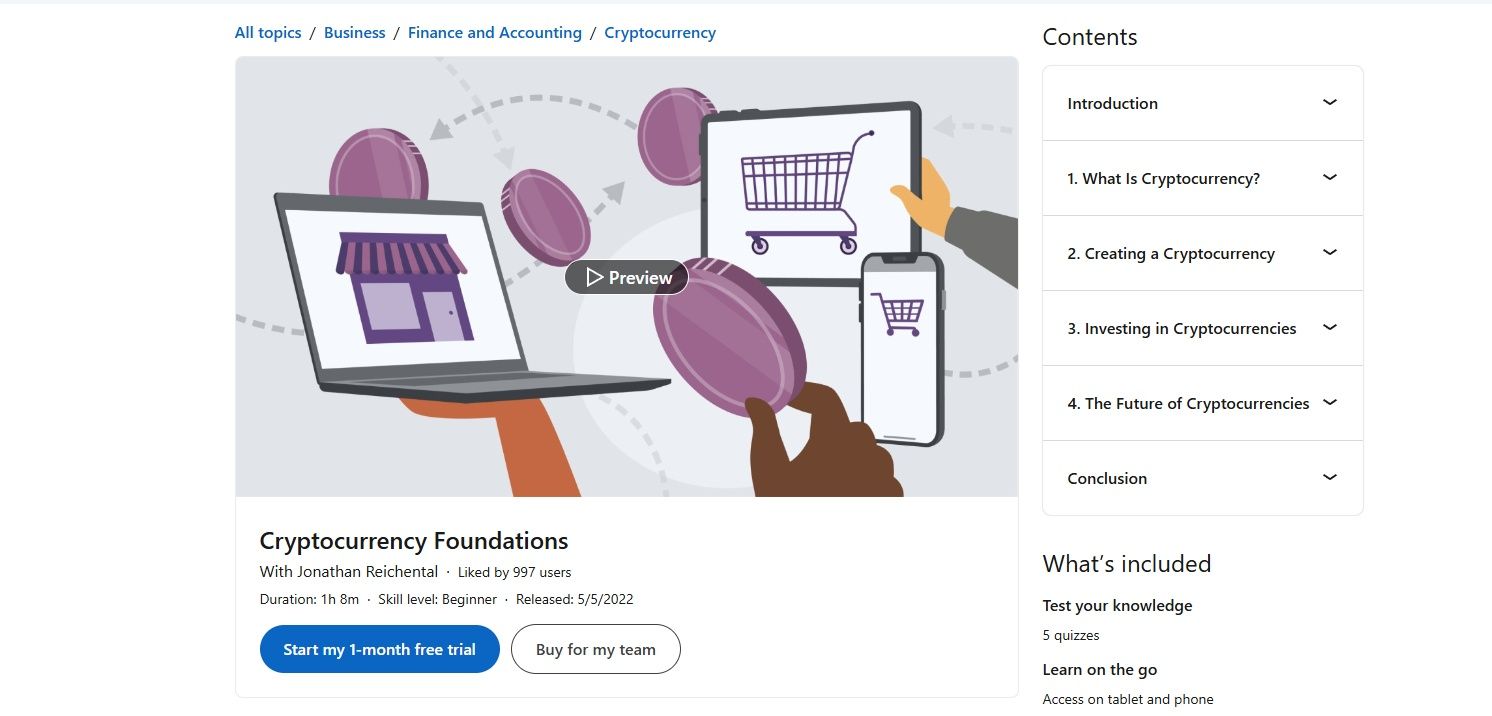Select the 3. Investing in Cryptocurrencies heading

tap(1181, 329)
